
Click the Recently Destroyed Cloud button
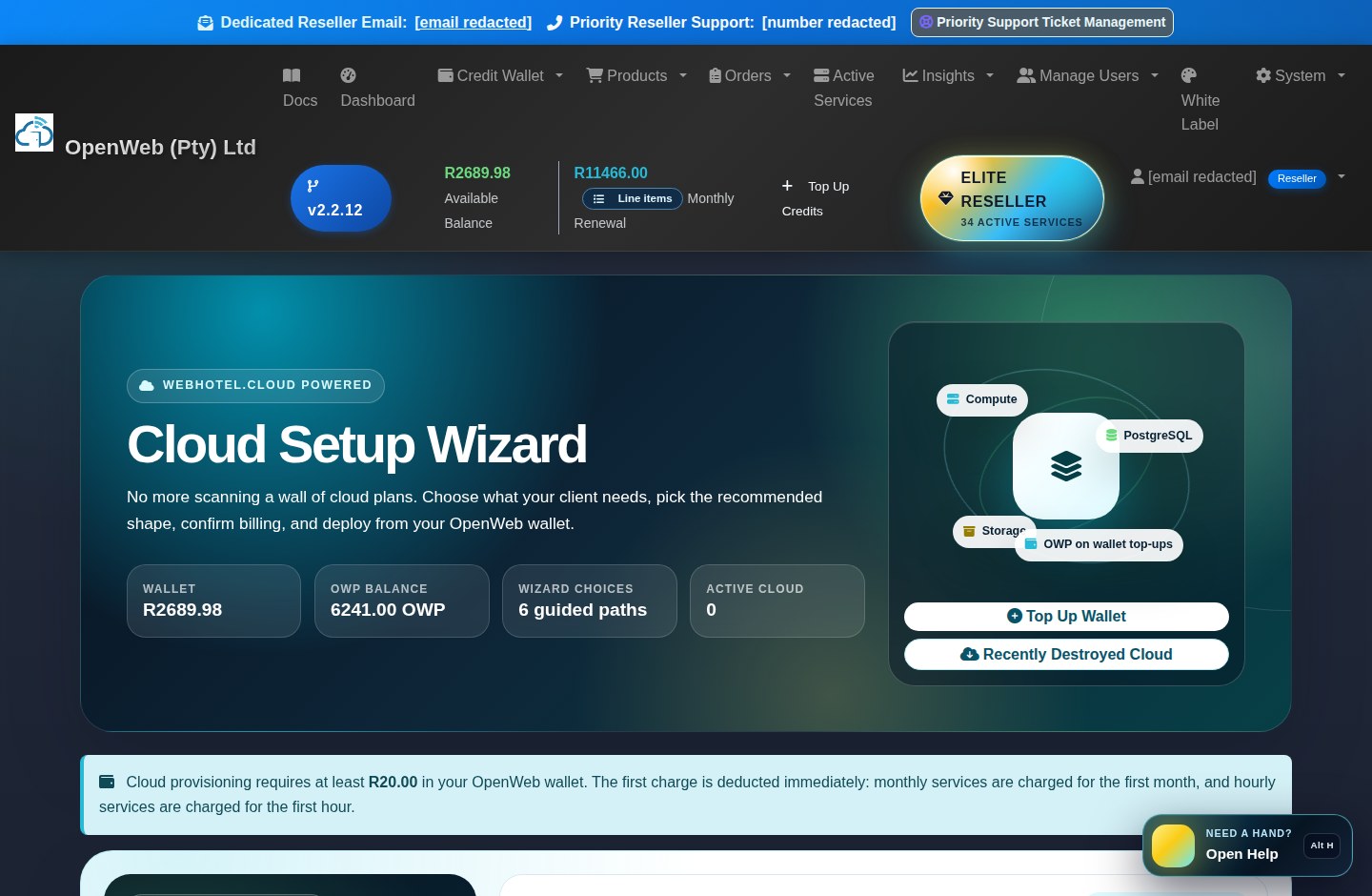click(1066, 655)
